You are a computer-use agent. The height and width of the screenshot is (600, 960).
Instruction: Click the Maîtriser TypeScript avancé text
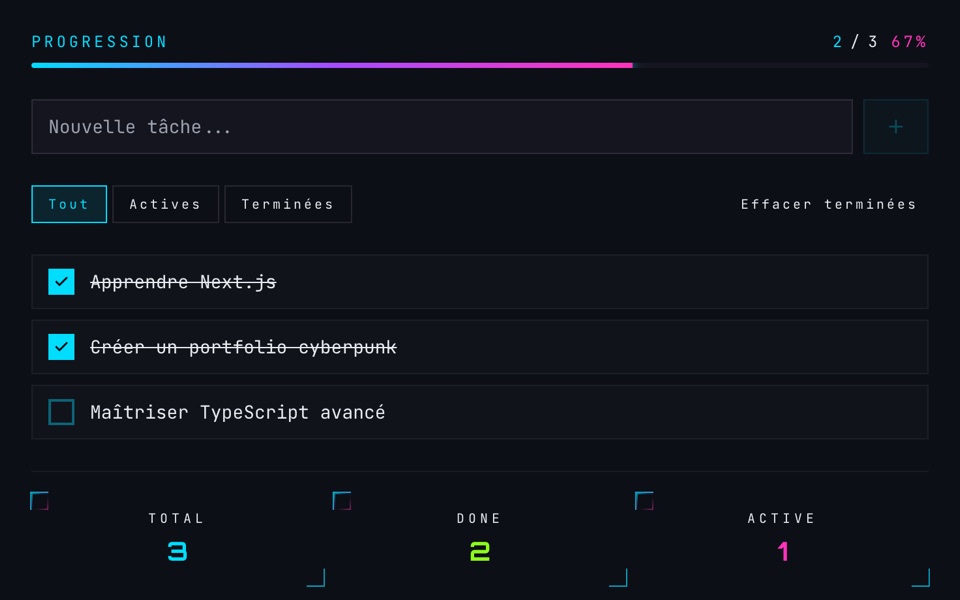238,412
